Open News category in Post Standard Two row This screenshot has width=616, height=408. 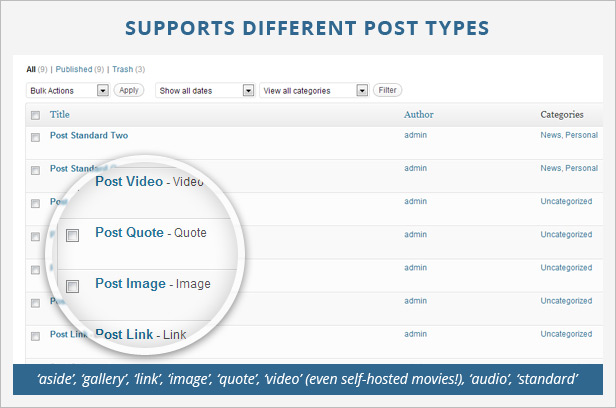(x=551, y=135)
